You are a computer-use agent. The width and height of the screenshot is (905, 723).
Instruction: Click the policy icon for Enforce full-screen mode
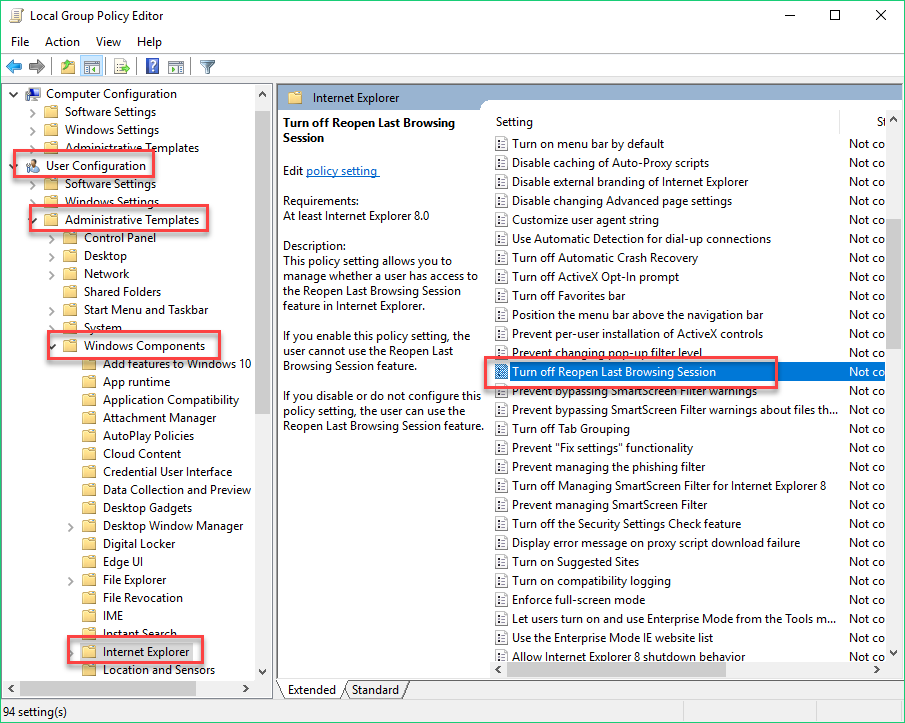(x=502, y=600)
